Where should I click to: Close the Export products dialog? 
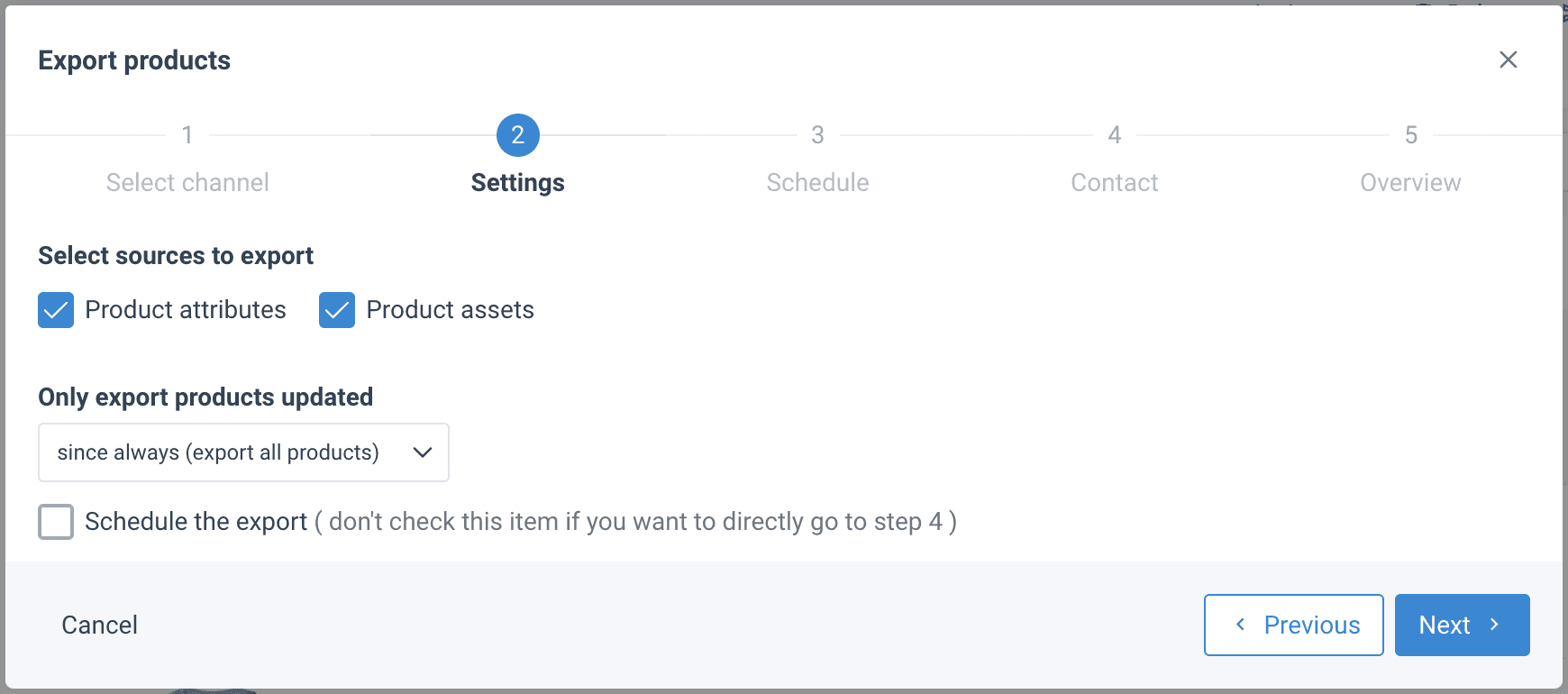click(1508, 59)
